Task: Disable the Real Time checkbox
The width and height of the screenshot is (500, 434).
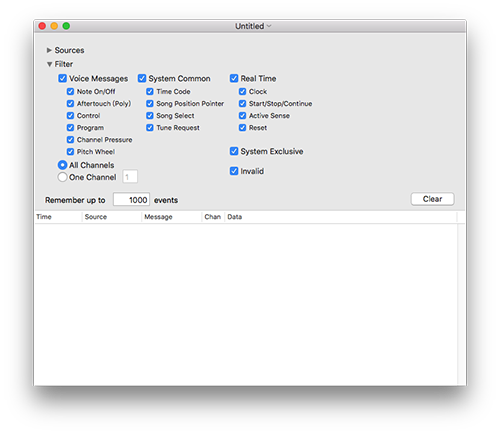Action: tap(234, 78)
